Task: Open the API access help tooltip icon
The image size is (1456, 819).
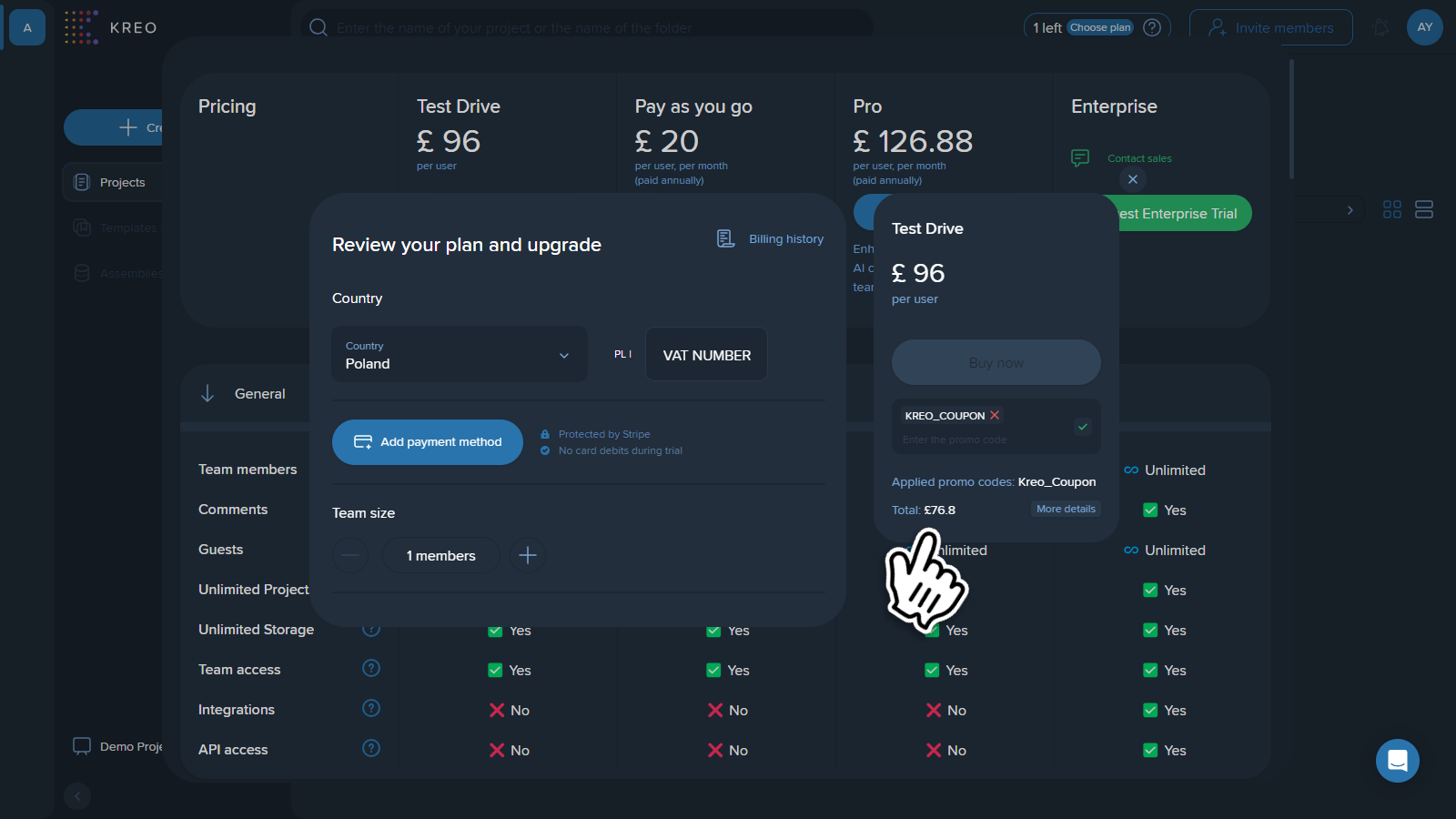Action: (x=371, y=748)
